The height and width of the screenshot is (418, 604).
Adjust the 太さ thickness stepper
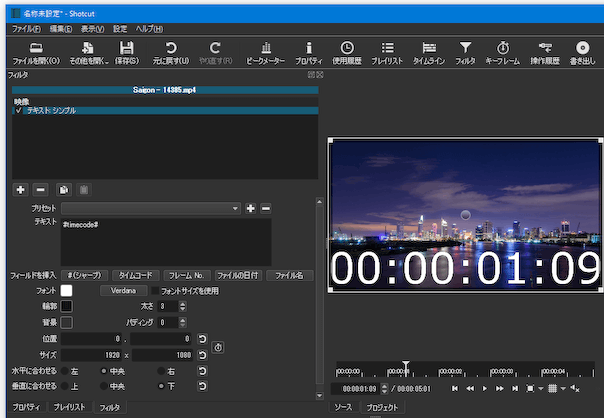(x=183, y=307)
